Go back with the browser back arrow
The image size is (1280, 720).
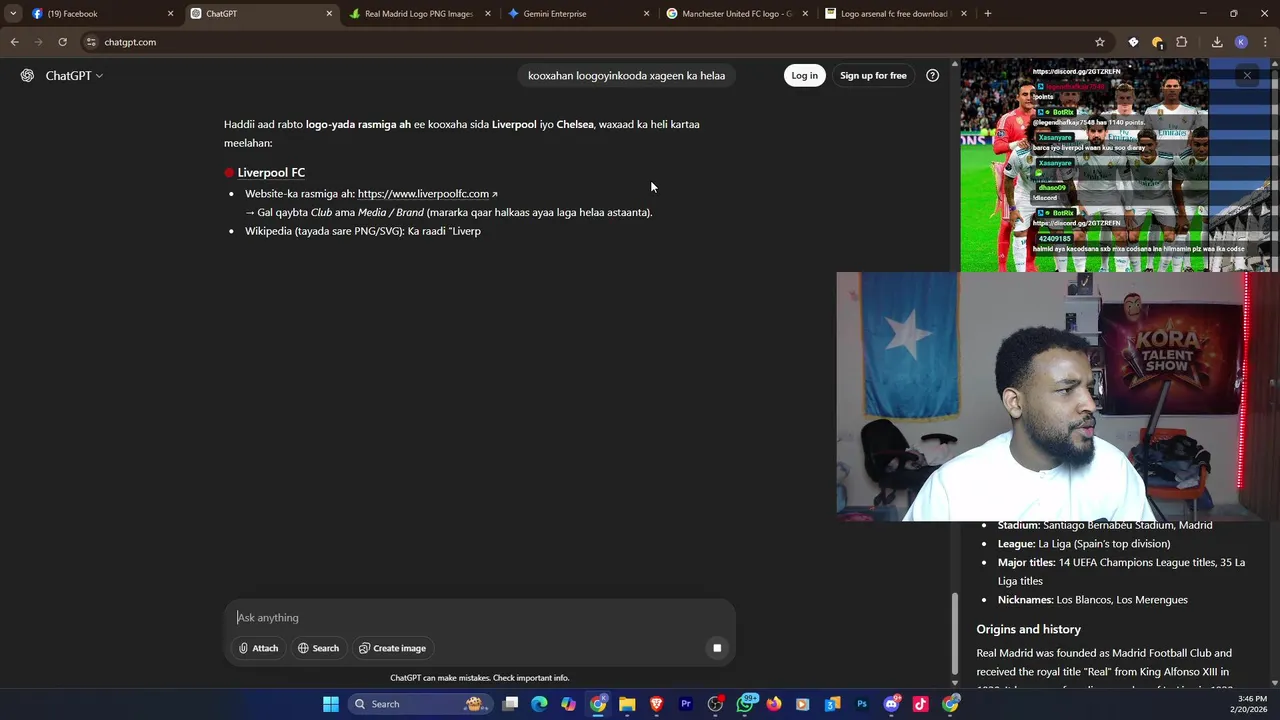click(14, 42)
